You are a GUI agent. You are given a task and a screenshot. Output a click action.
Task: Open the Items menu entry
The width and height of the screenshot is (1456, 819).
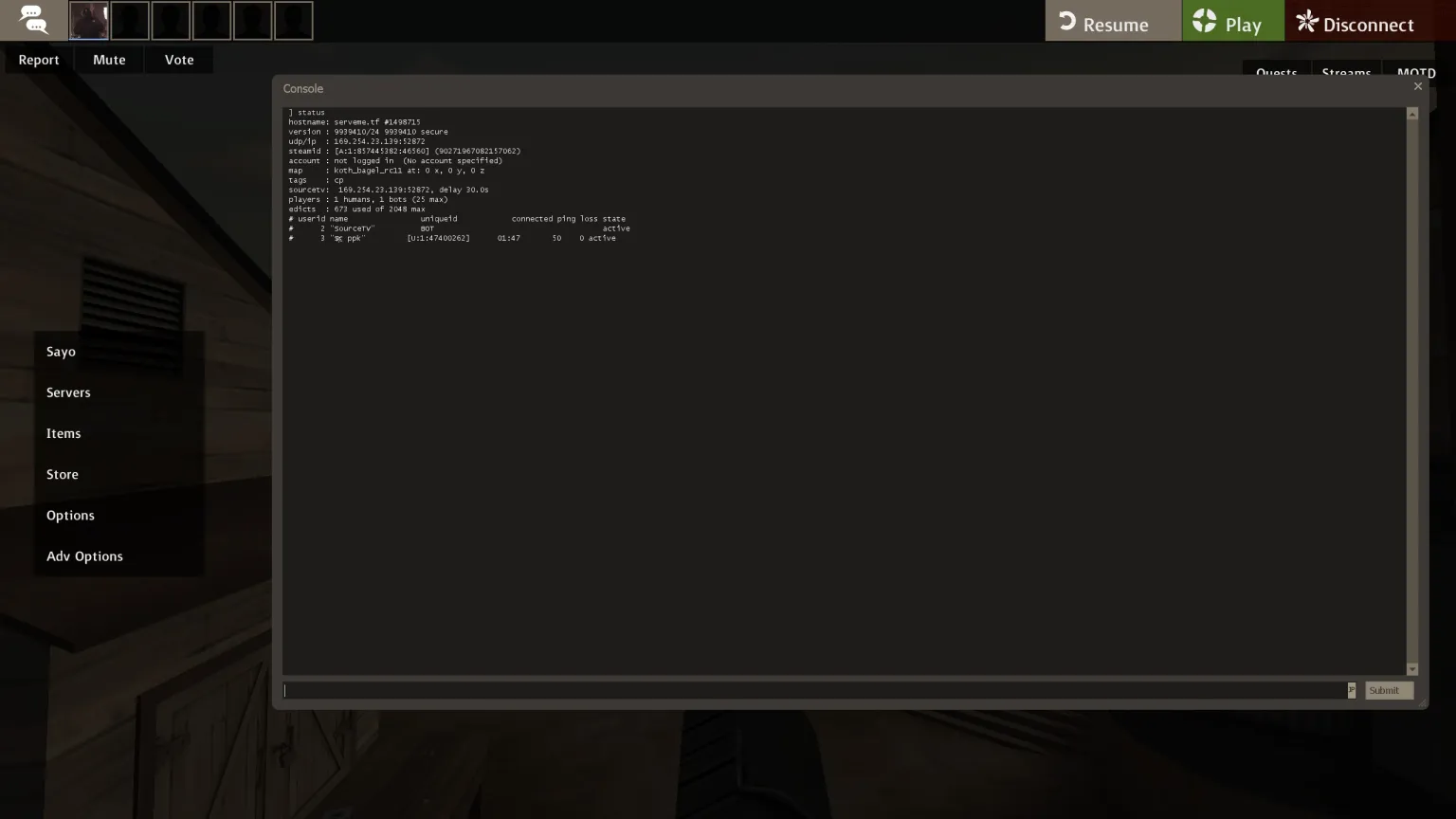pyautogui.click(x=64, y=433)
